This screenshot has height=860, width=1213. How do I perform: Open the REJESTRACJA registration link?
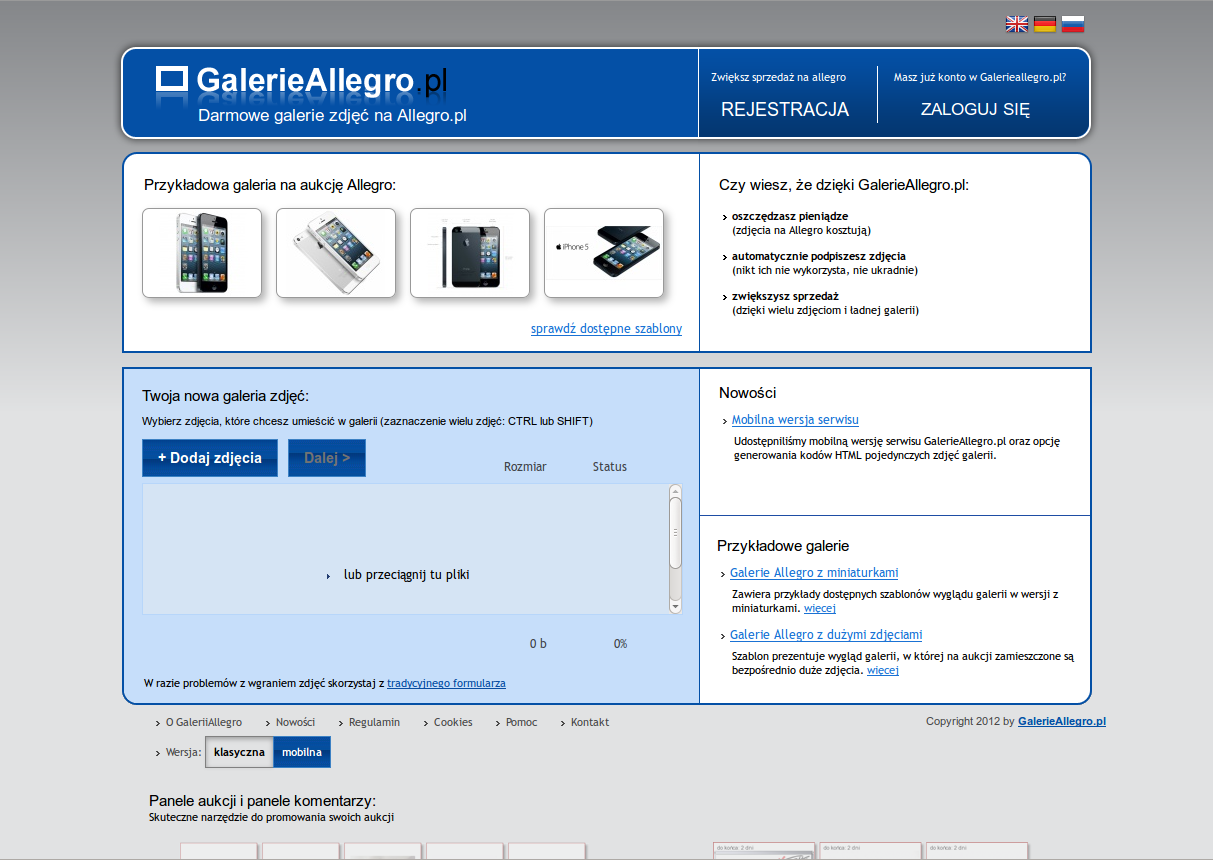pyautogui.click(x=785, y=109)
